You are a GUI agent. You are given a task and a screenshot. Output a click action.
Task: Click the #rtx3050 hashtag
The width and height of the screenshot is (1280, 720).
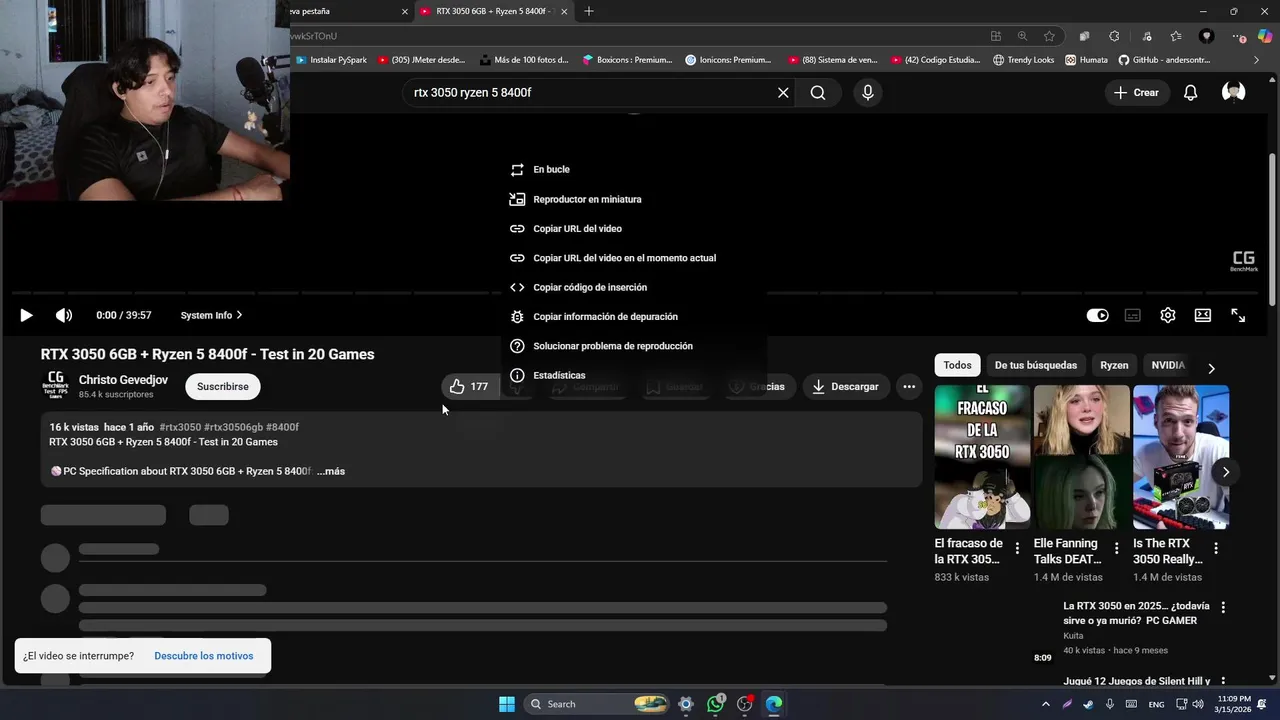click(x=180, y=427)
